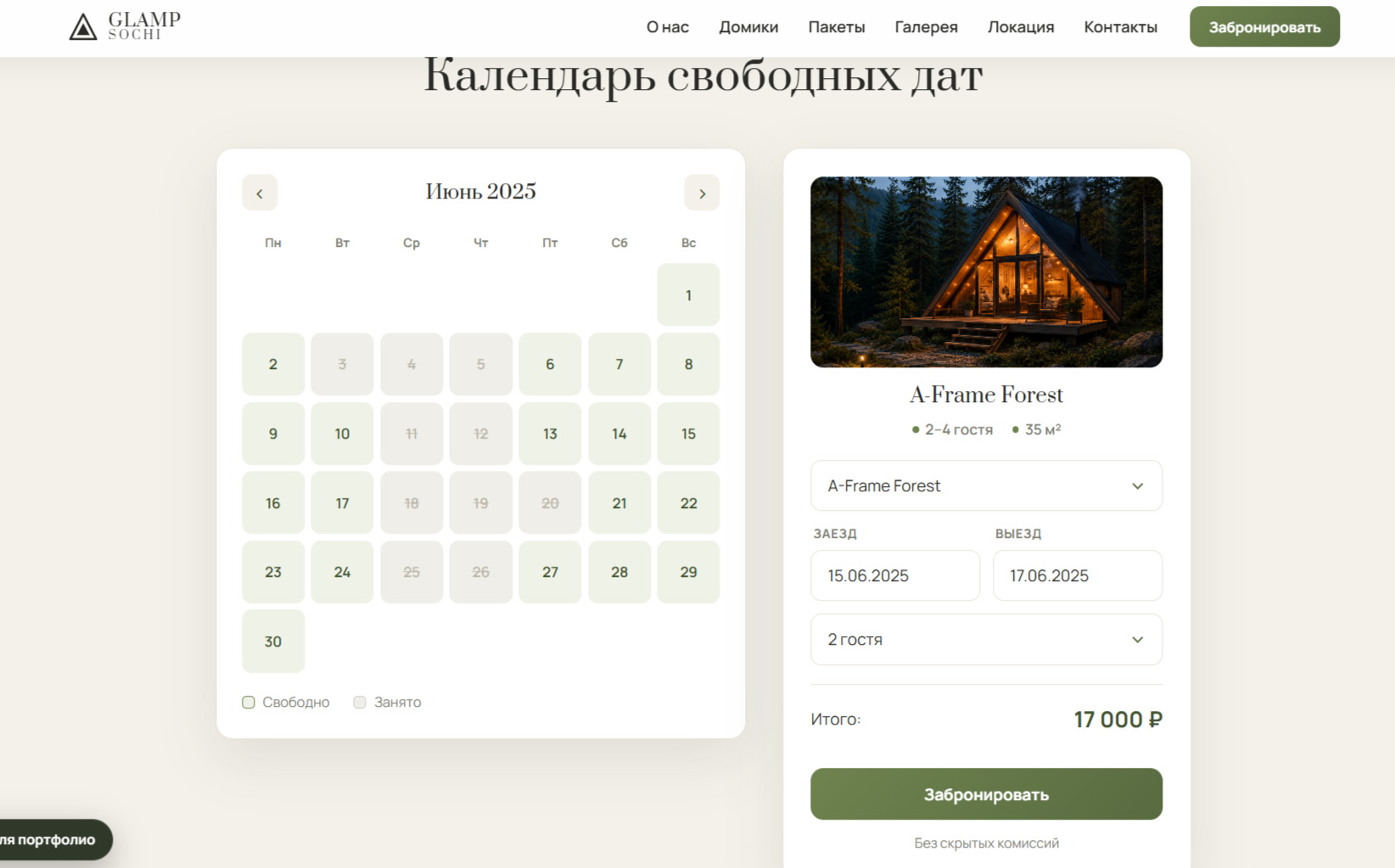This screenshot has width=1395, height=868.
Task: Click the occupied date 4 in calendar
Action: [x=412, y=364]
